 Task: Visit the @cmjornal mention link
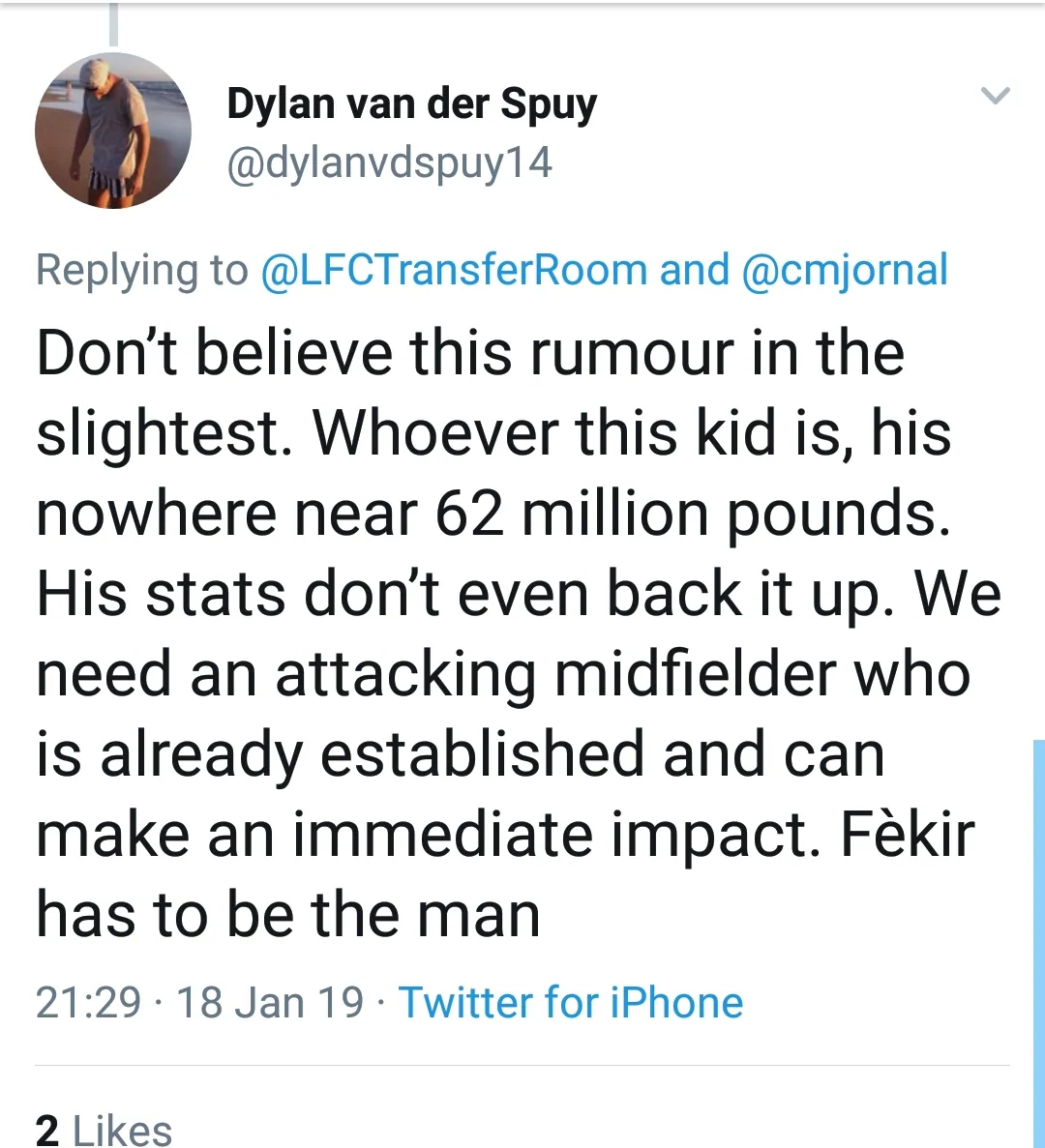coord(844,270)
